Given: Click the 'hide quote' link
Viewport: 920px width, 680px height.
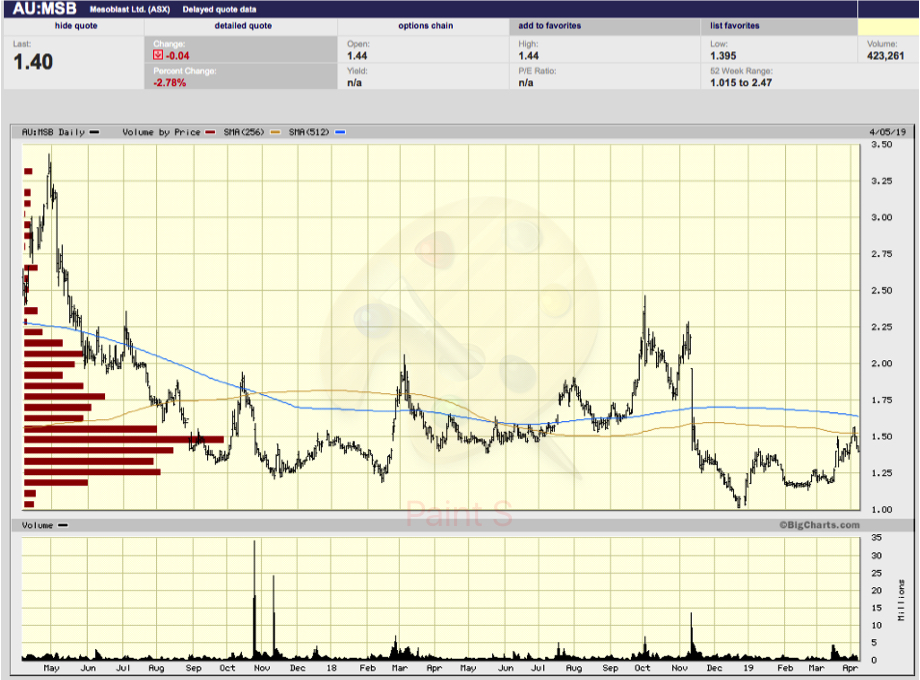Looking at the screenshot, I should 76,26.
